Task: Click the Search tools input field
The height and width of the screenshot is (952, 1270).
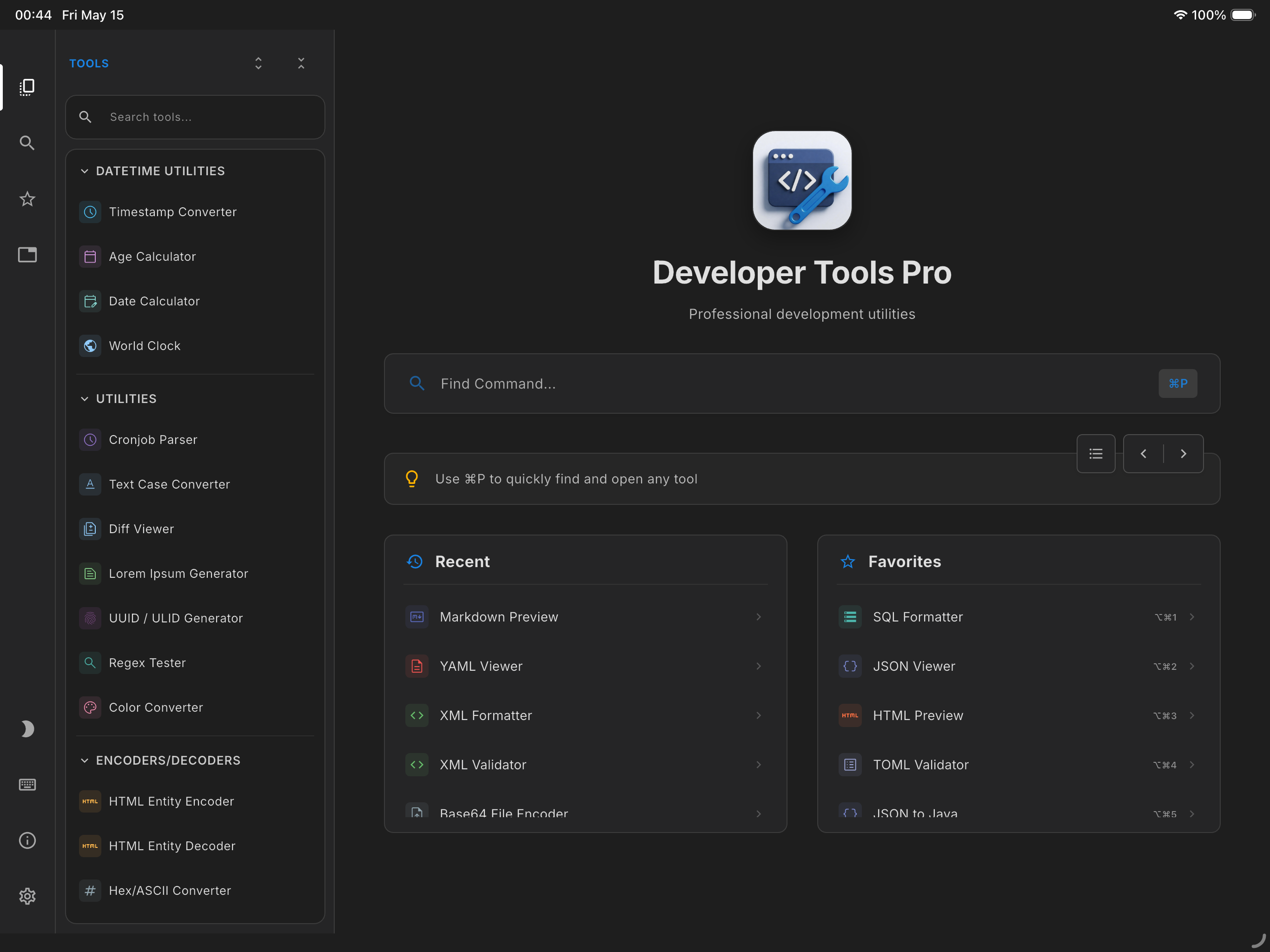Action: click(195, 117)
